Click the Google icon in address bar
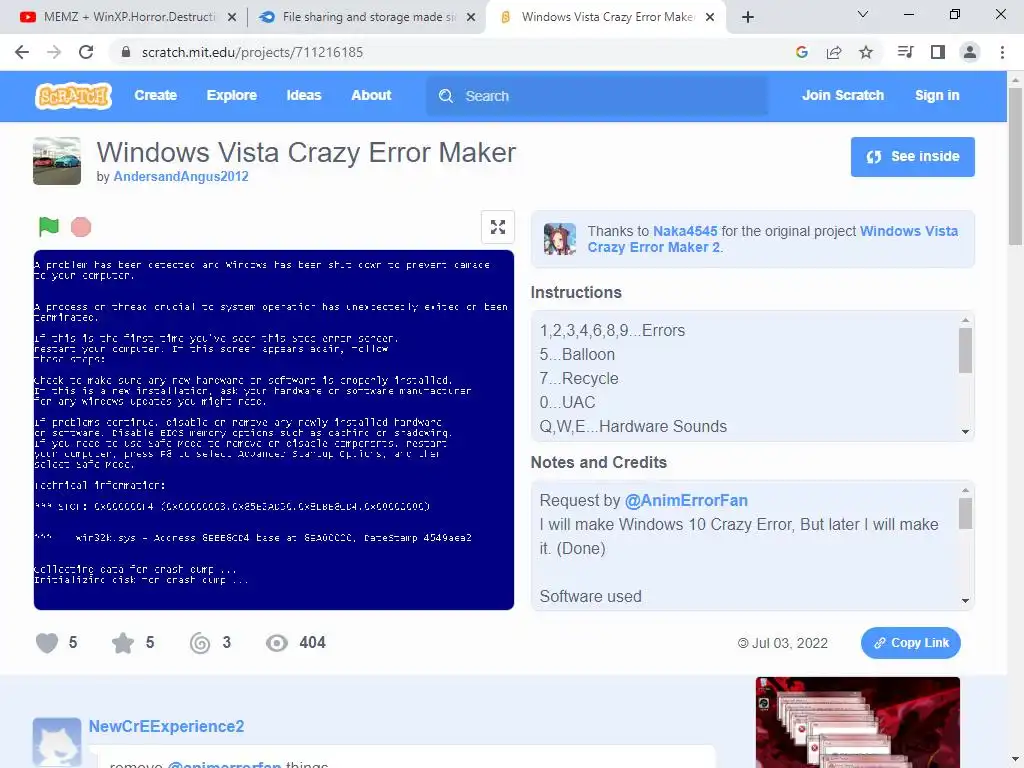Image resolution: width=1024 pixels, height=768 pixels. (802, 52)
